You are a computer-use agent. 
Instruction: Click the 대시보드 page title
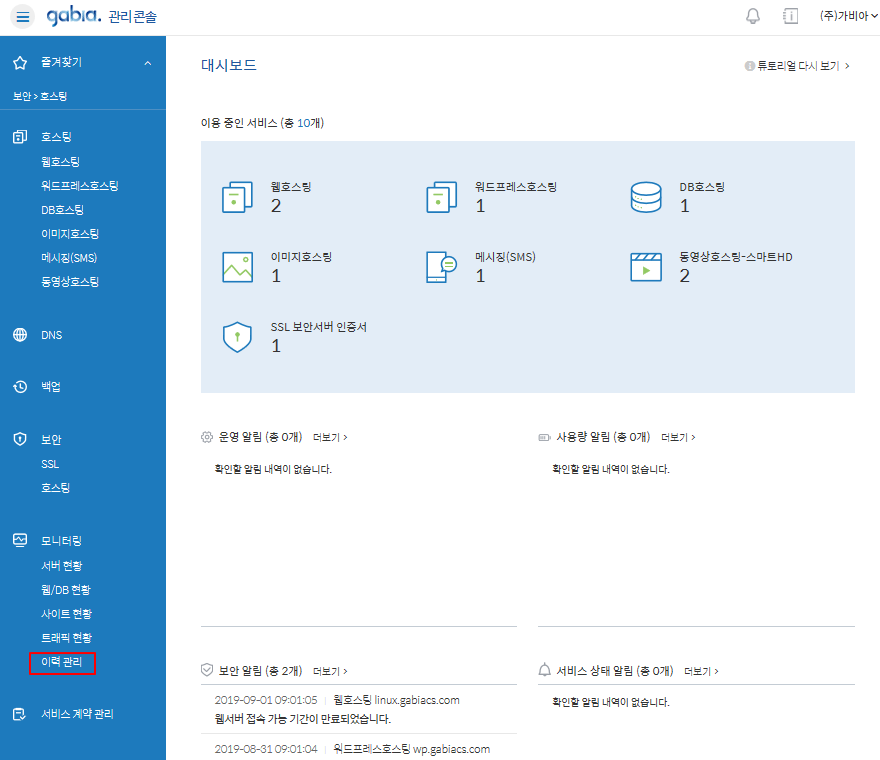pyautogui.click(x=228, y=65)
